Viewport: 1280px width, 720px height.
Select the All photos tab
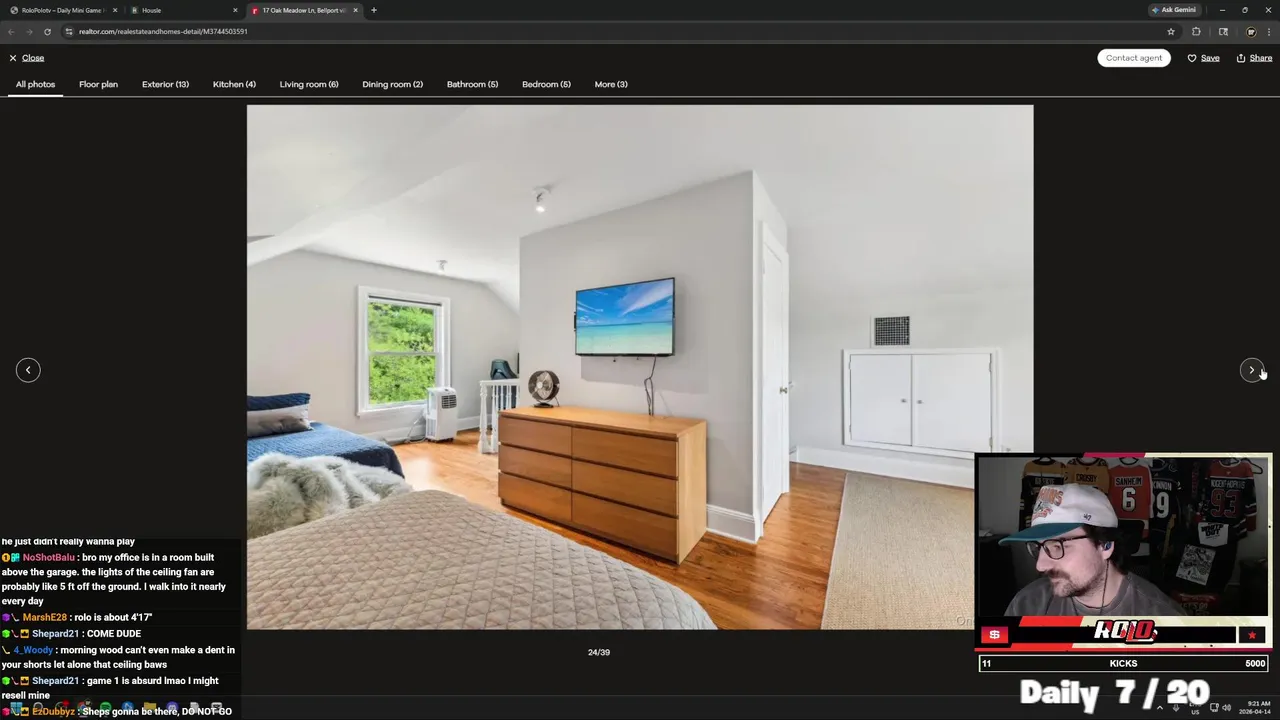tap(35, 84)
